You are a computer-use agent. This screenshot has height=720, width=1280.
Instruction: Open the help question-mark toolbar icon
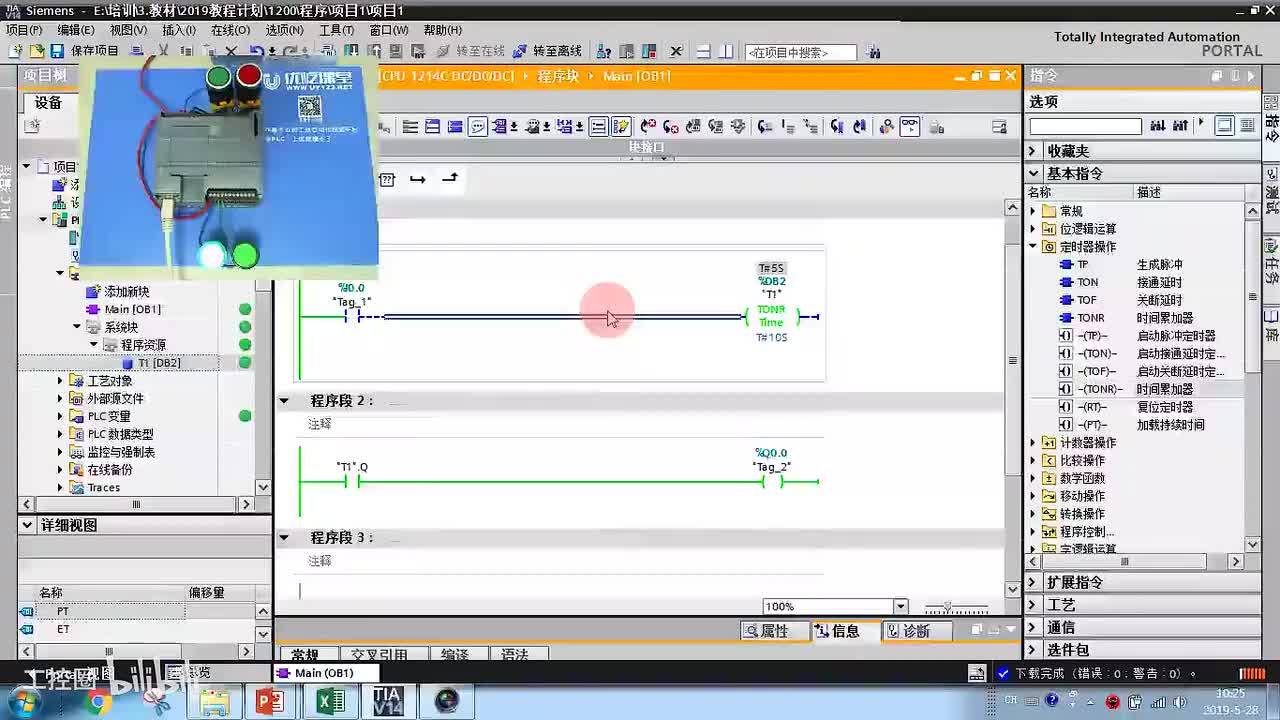click(604, 51)
